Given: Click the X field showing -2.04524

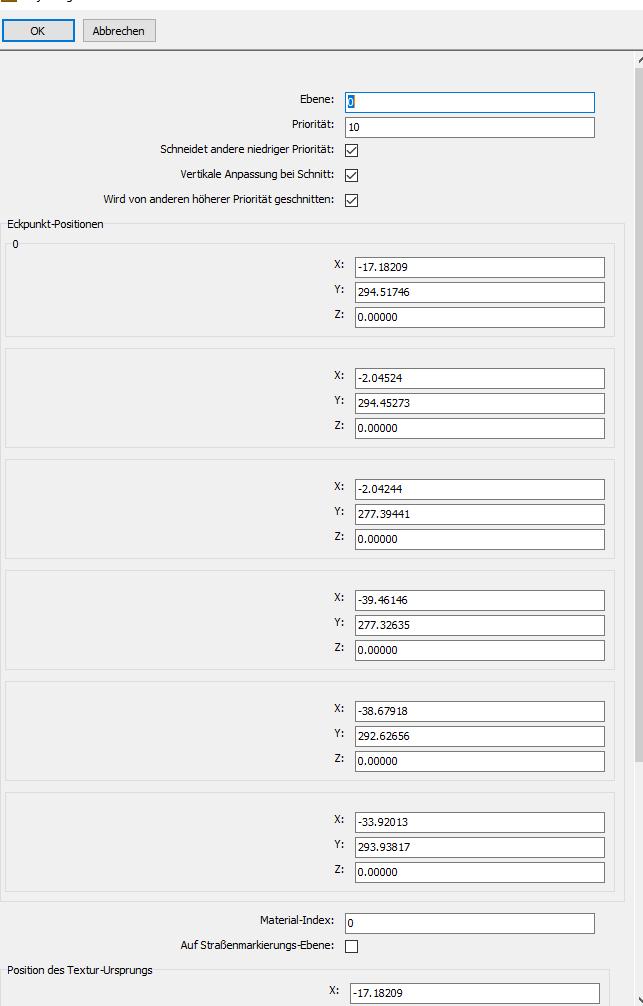Looking at the screenshot, I should pos(479,378).
